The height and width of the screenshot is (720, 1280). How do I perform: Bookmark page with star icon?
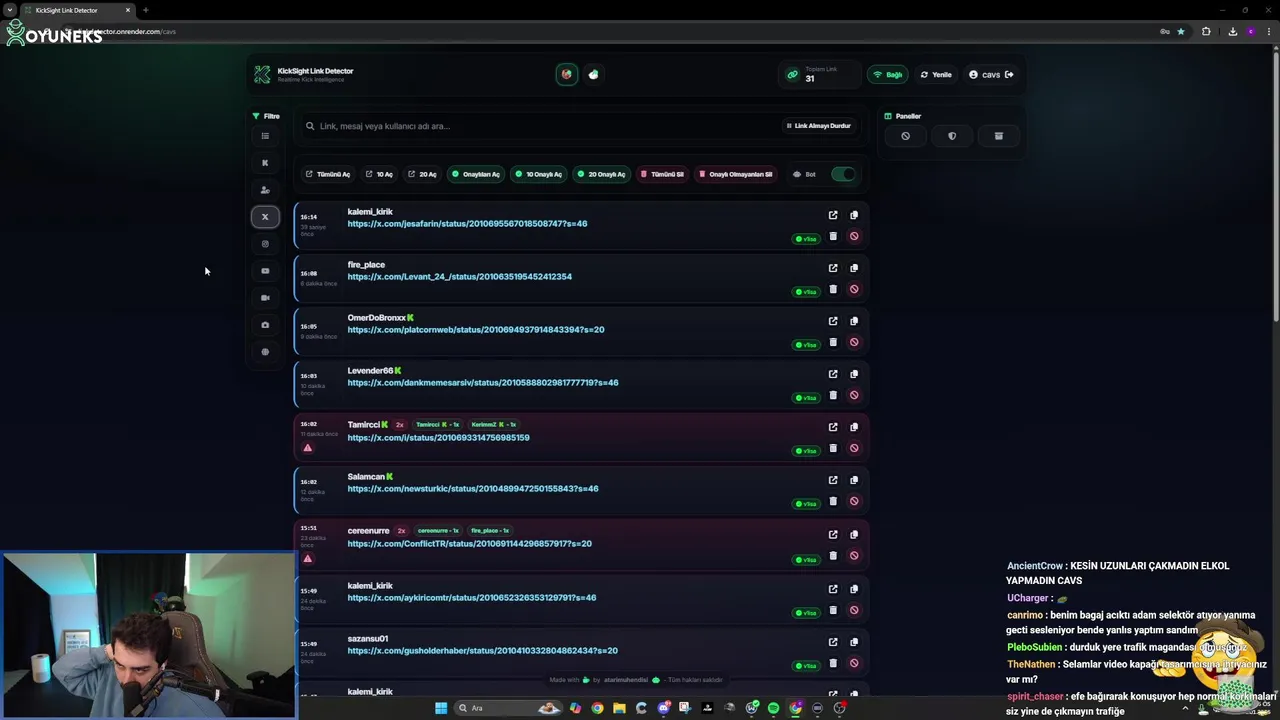[x=1181, y=31]
